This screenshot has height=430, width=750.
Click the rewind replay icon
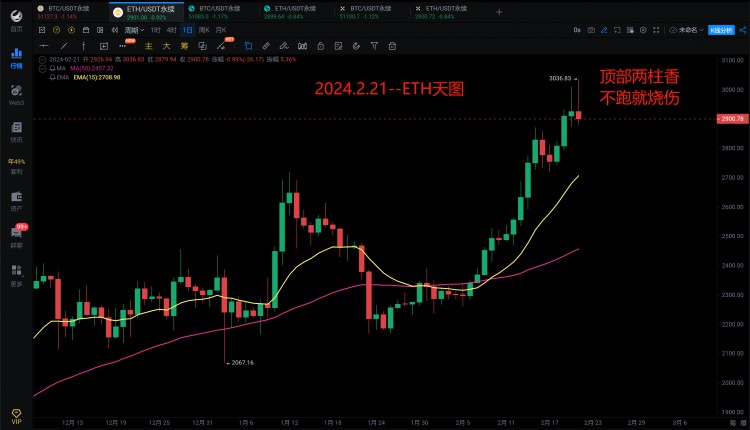(115, 30)
